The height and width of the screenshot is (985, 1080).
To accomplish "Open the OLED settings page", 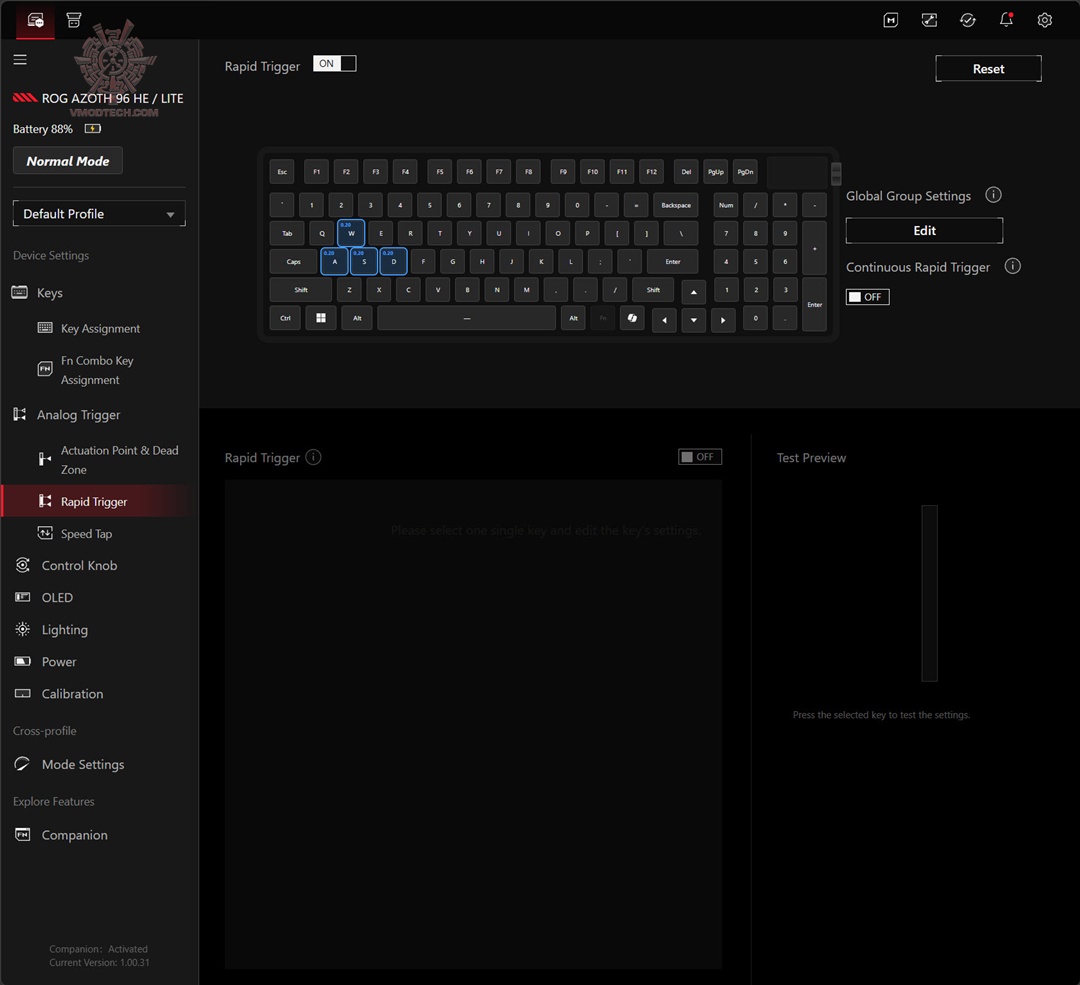I will (57, 598).
